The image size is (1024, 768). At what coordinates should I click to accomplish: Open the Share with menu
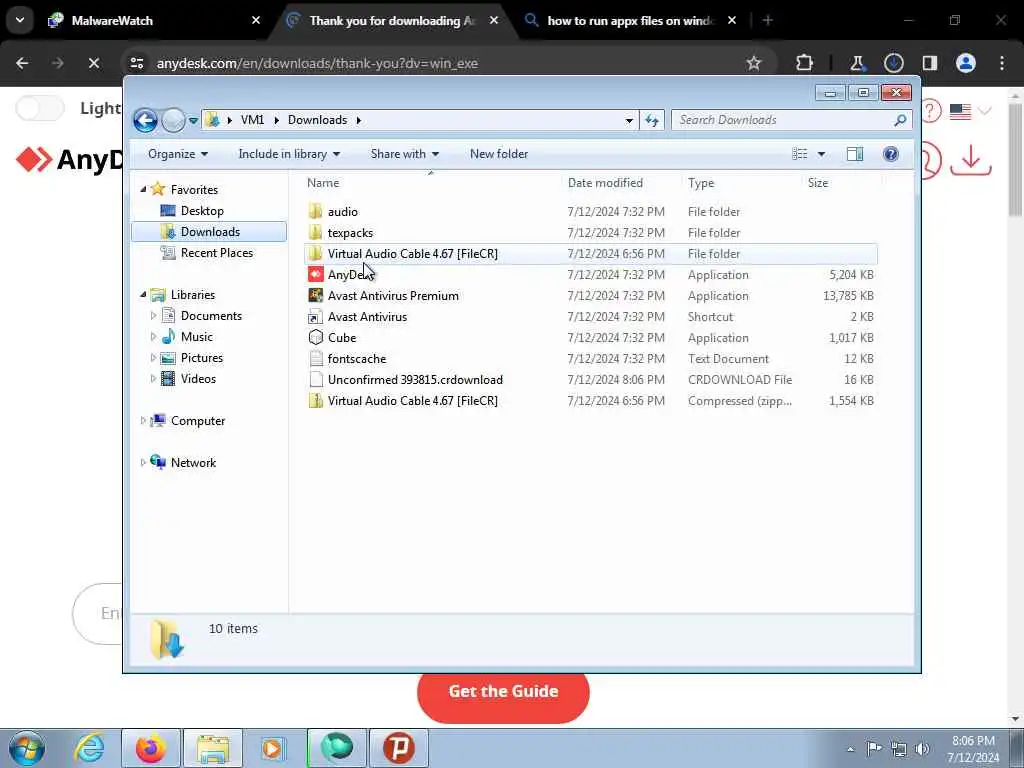(404, 154)
